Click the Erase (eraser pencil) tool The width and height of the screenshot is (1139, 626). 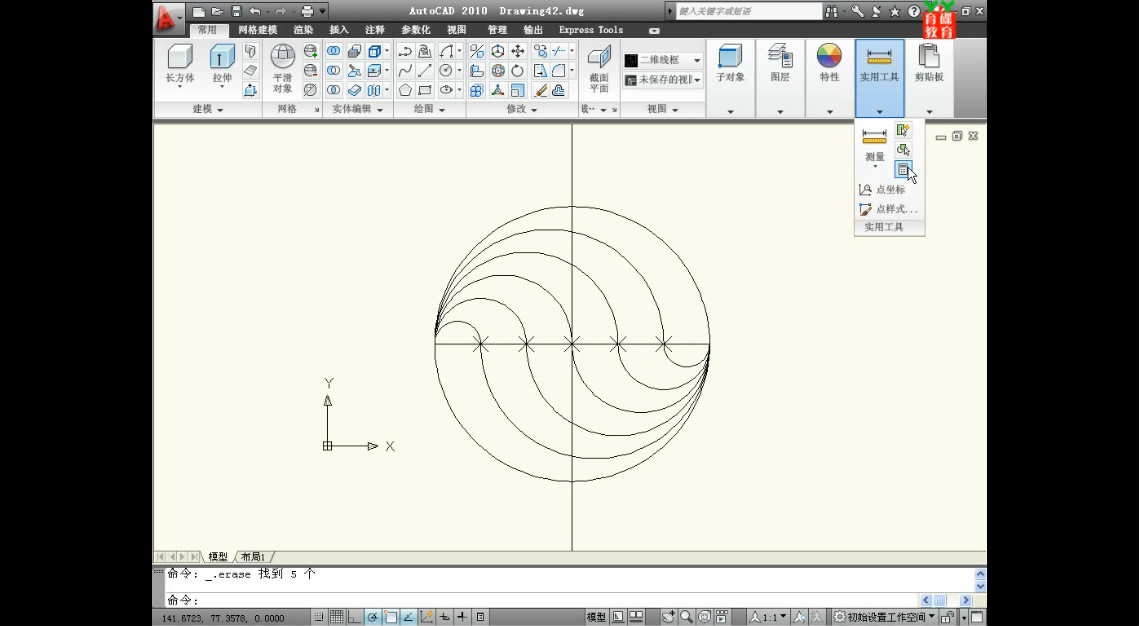pyautogui.click(x=540, y=90)
